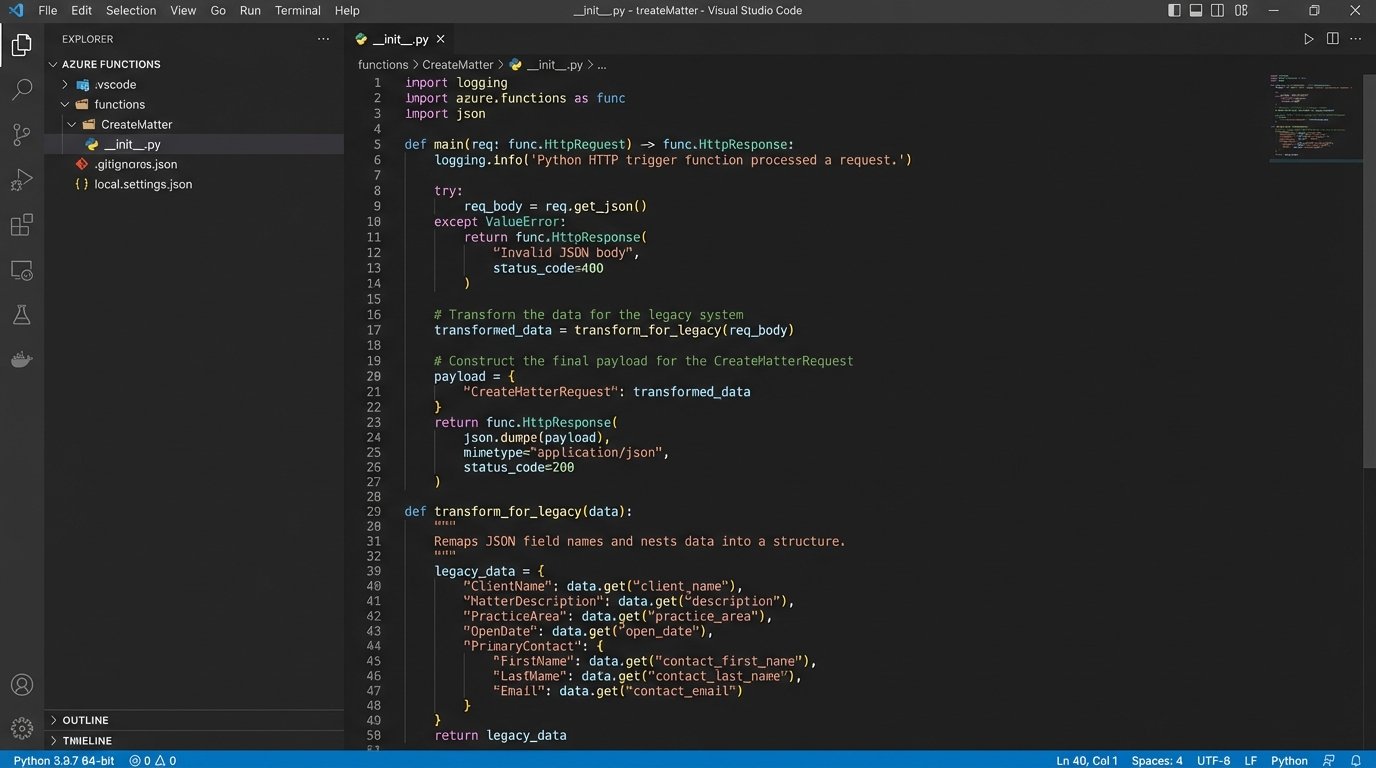Open the Source Control view

[21, 135]
